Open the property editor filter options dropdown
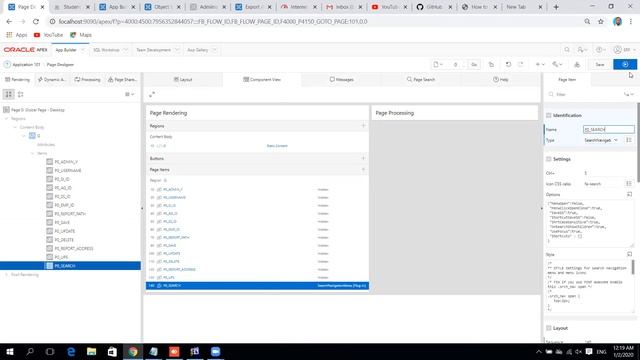The height and width of the screenshot is (360, 640). pos(629,94)
